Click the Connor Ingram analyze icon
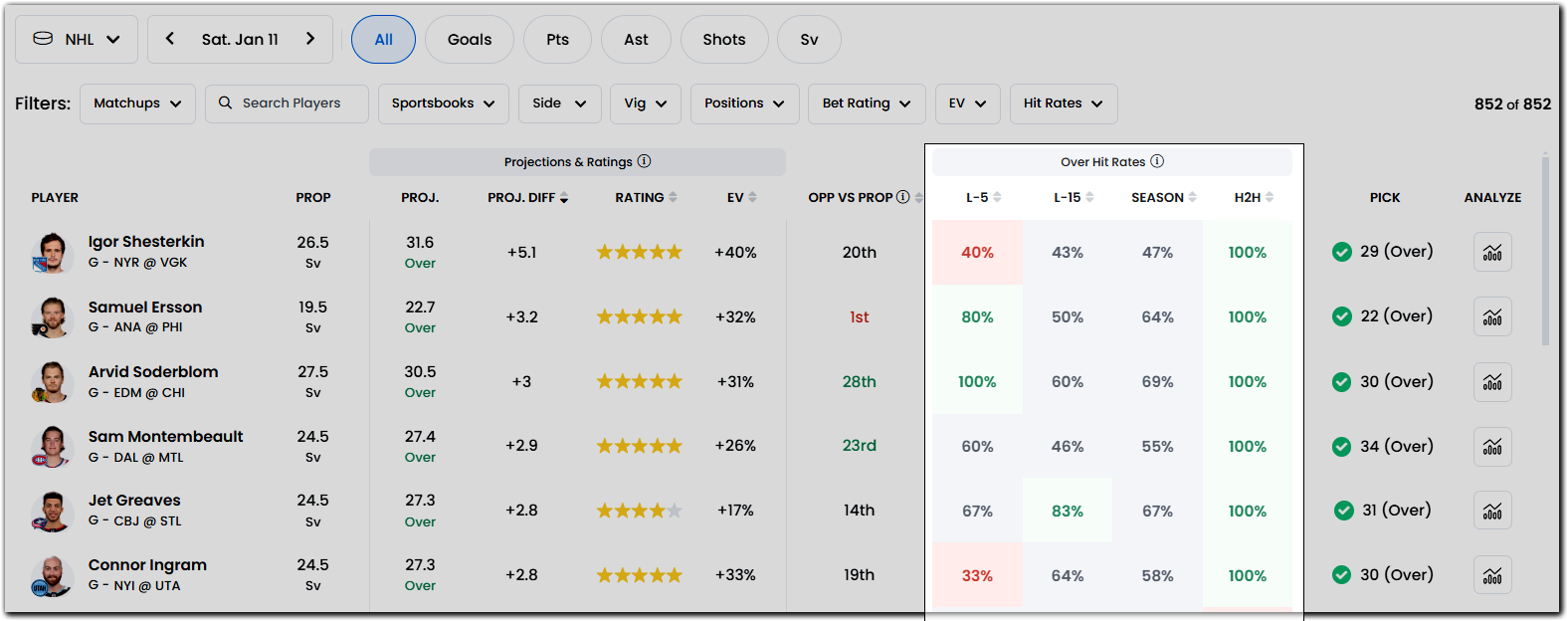The image size is (1568, 621). [1492, 574]
